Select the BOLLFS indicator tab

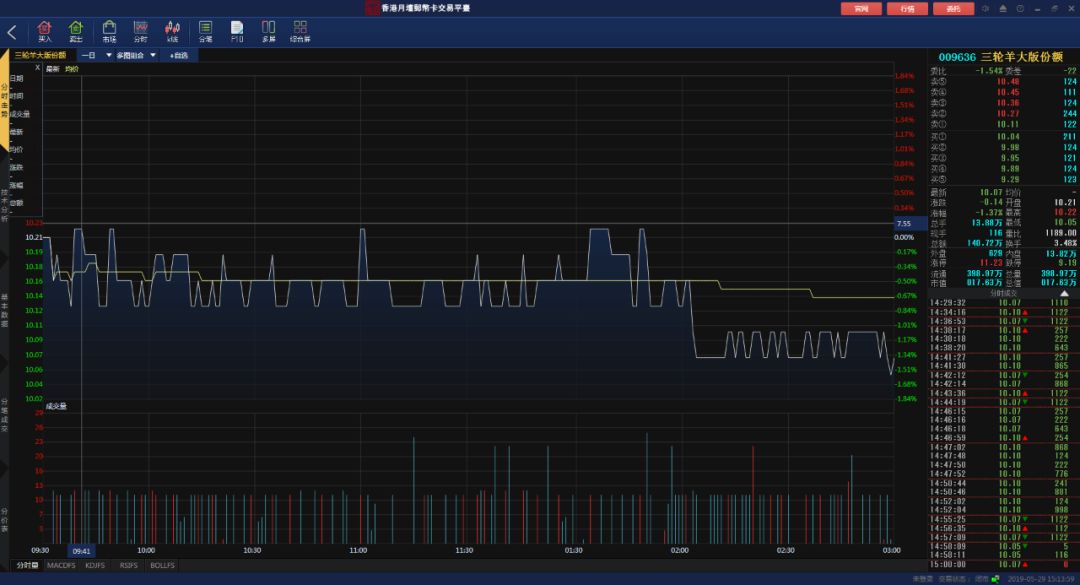click(x=163, y=565)
